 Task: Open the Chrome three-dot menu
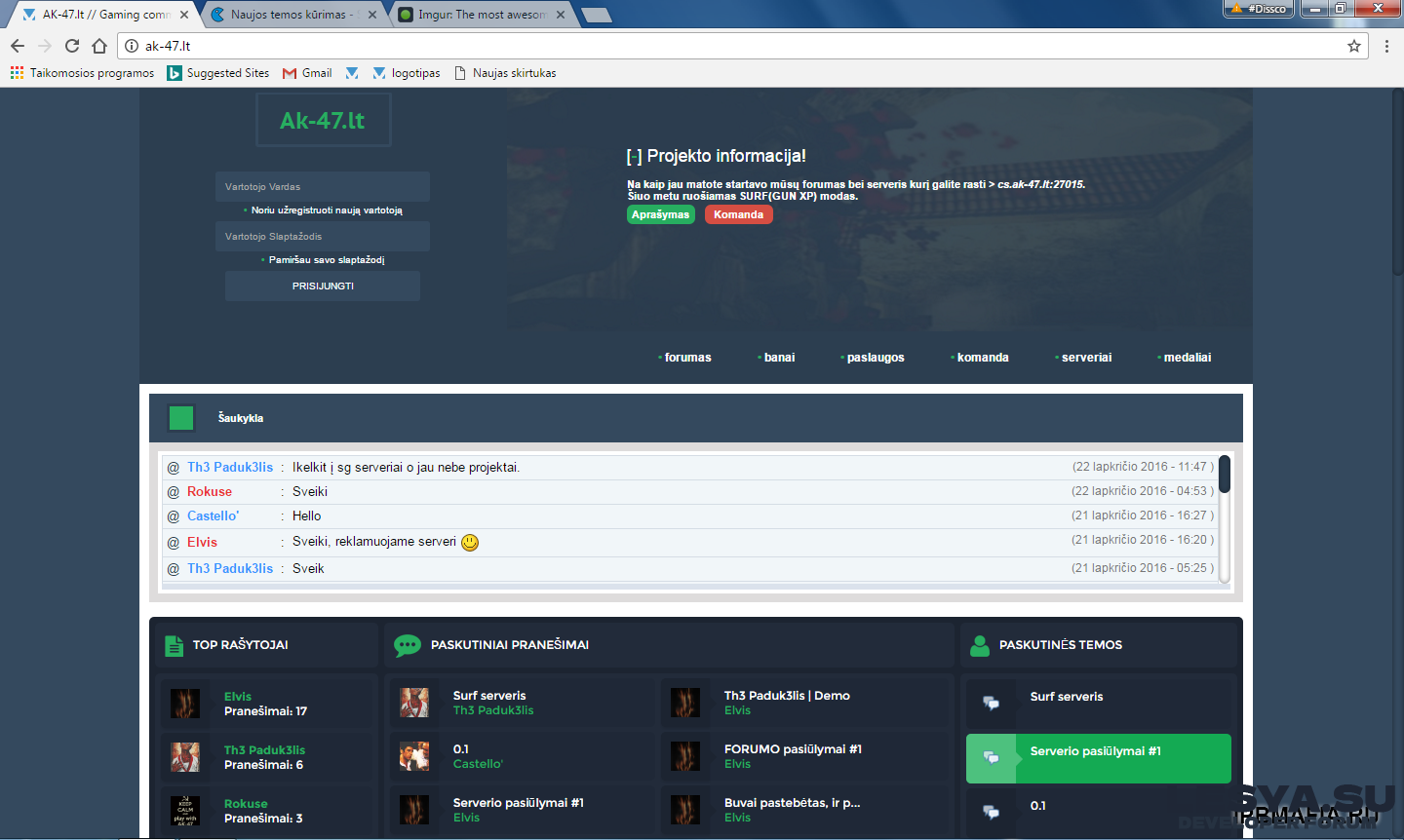tap(1386, 46)
